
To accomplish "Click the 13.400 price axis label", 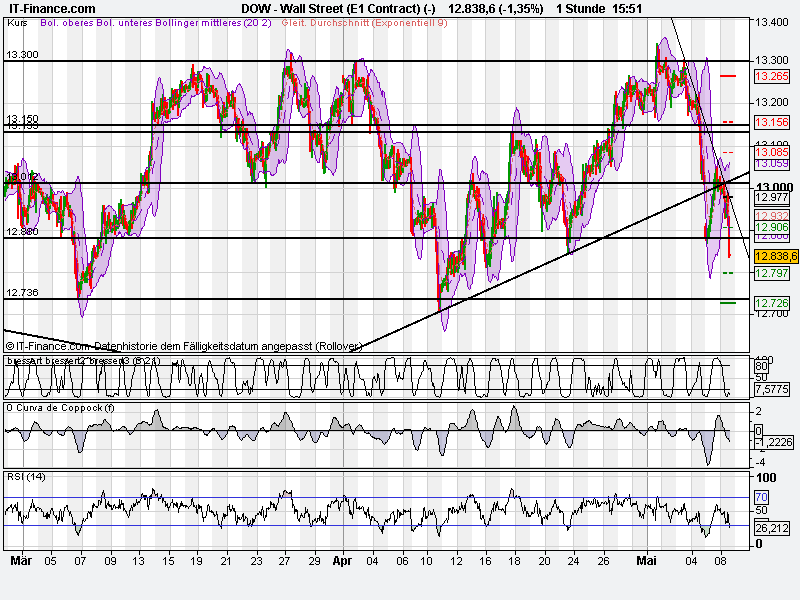I will (x=771, y=22).
